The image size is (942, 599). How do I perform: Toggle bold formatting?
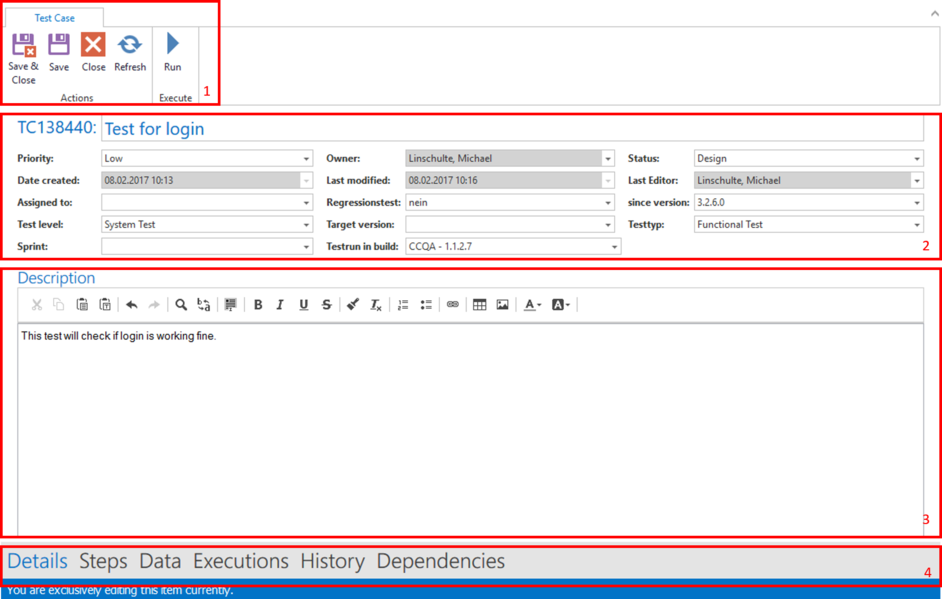click(258, 305)
